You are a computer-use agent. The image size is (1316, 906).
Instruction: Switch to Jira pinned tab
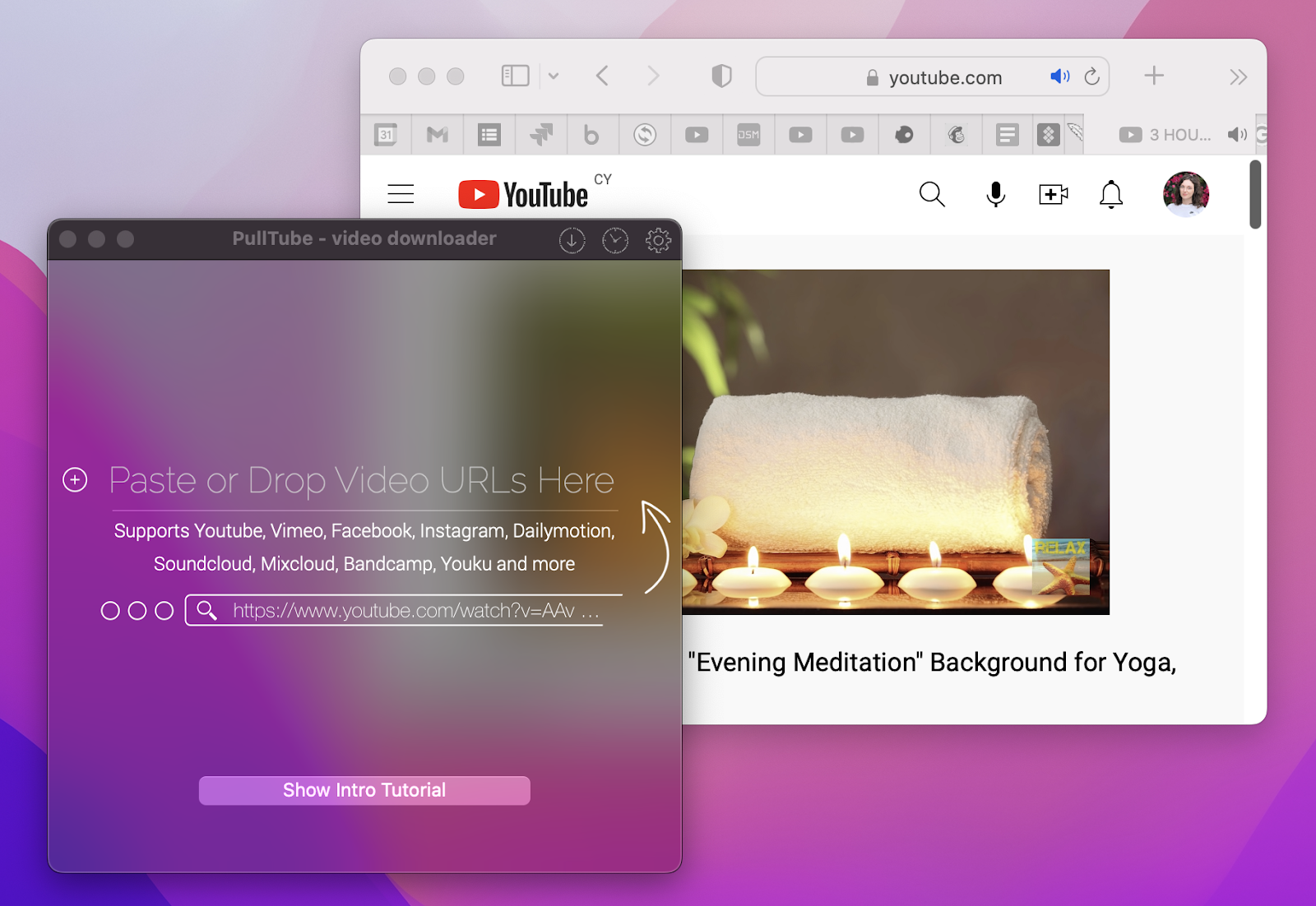541,135
